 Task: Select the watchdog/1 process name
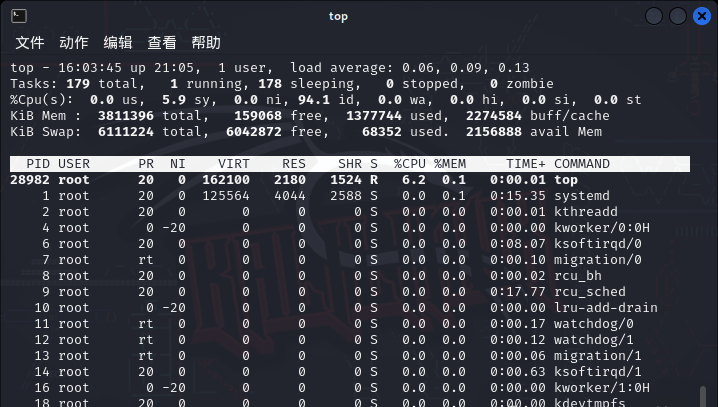click(594, 340)
